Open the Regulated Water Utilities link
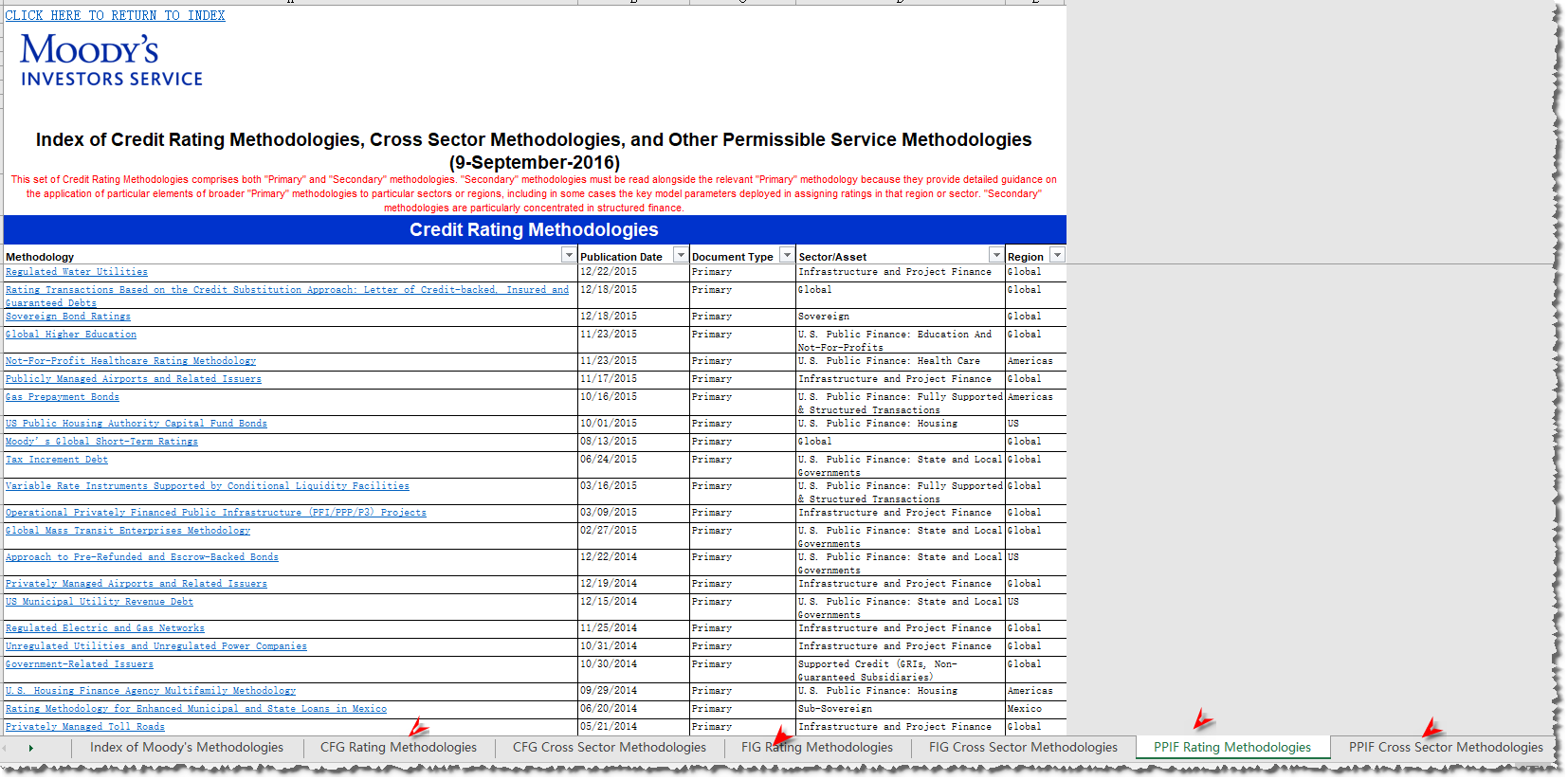Viewport: 1568px width, 780px height. 77,272
